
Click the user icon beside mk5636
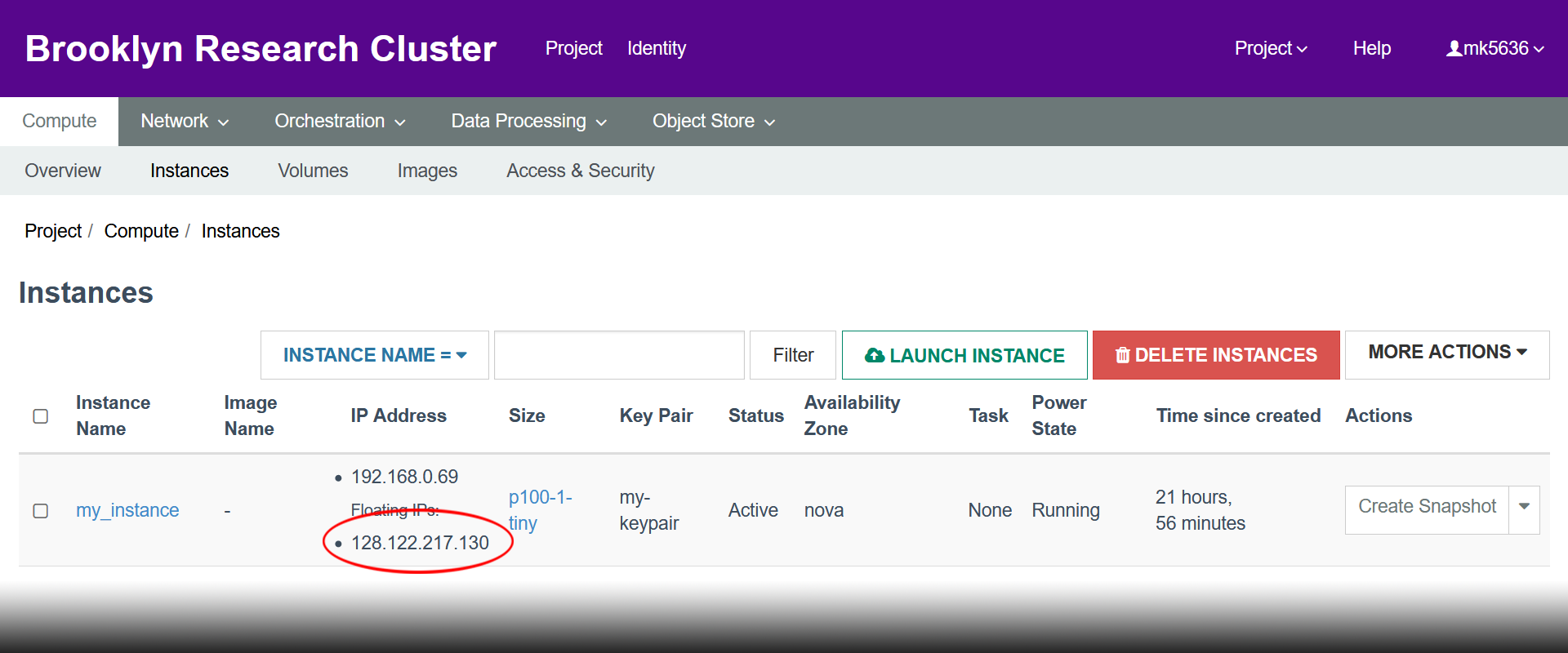tap(1454, 49)
